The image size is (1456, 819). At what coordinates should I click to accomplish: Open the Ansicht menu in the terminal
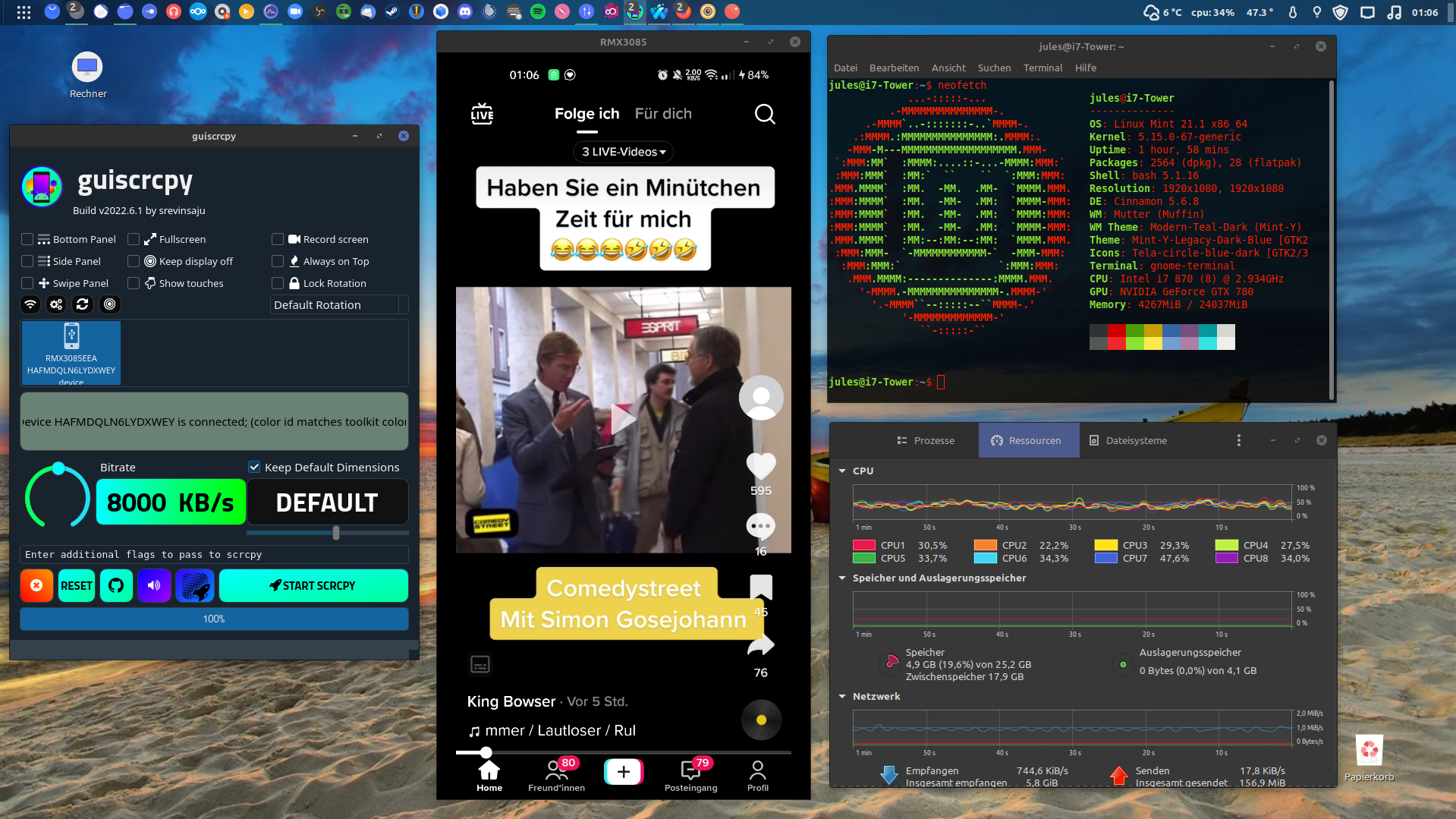948,68
